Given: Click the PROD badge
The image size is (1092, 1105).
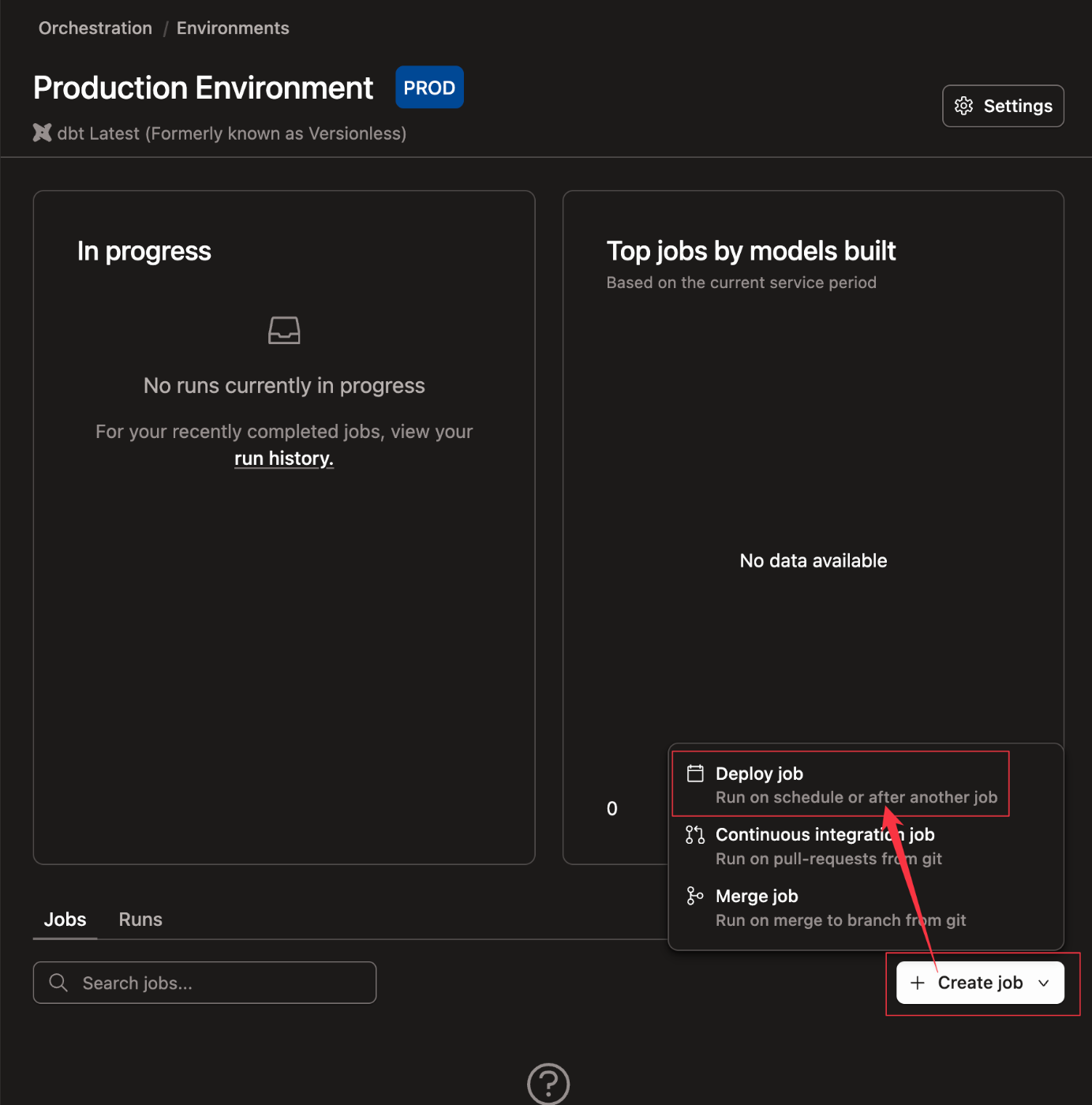Looking at the screenshot, I should [429, 88].
